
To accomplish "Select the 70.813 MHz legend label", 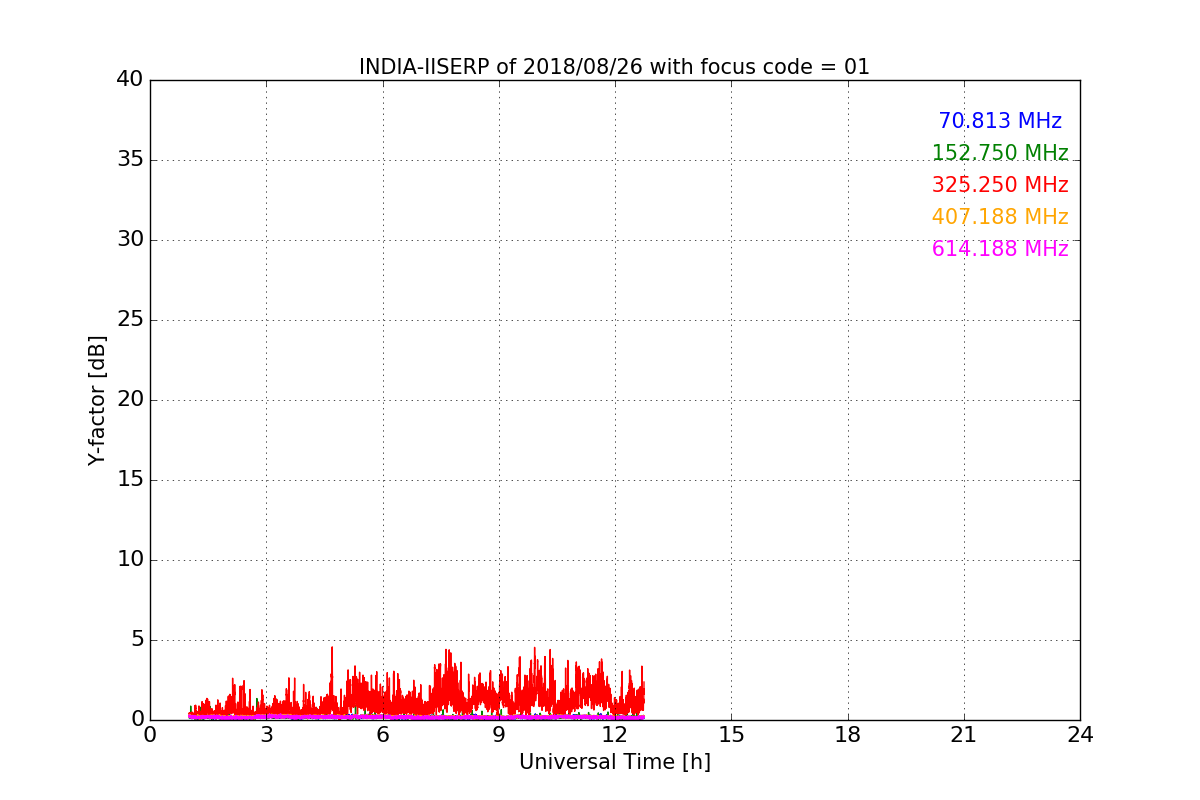I will pyautogui.click(x=1000, y=121).
